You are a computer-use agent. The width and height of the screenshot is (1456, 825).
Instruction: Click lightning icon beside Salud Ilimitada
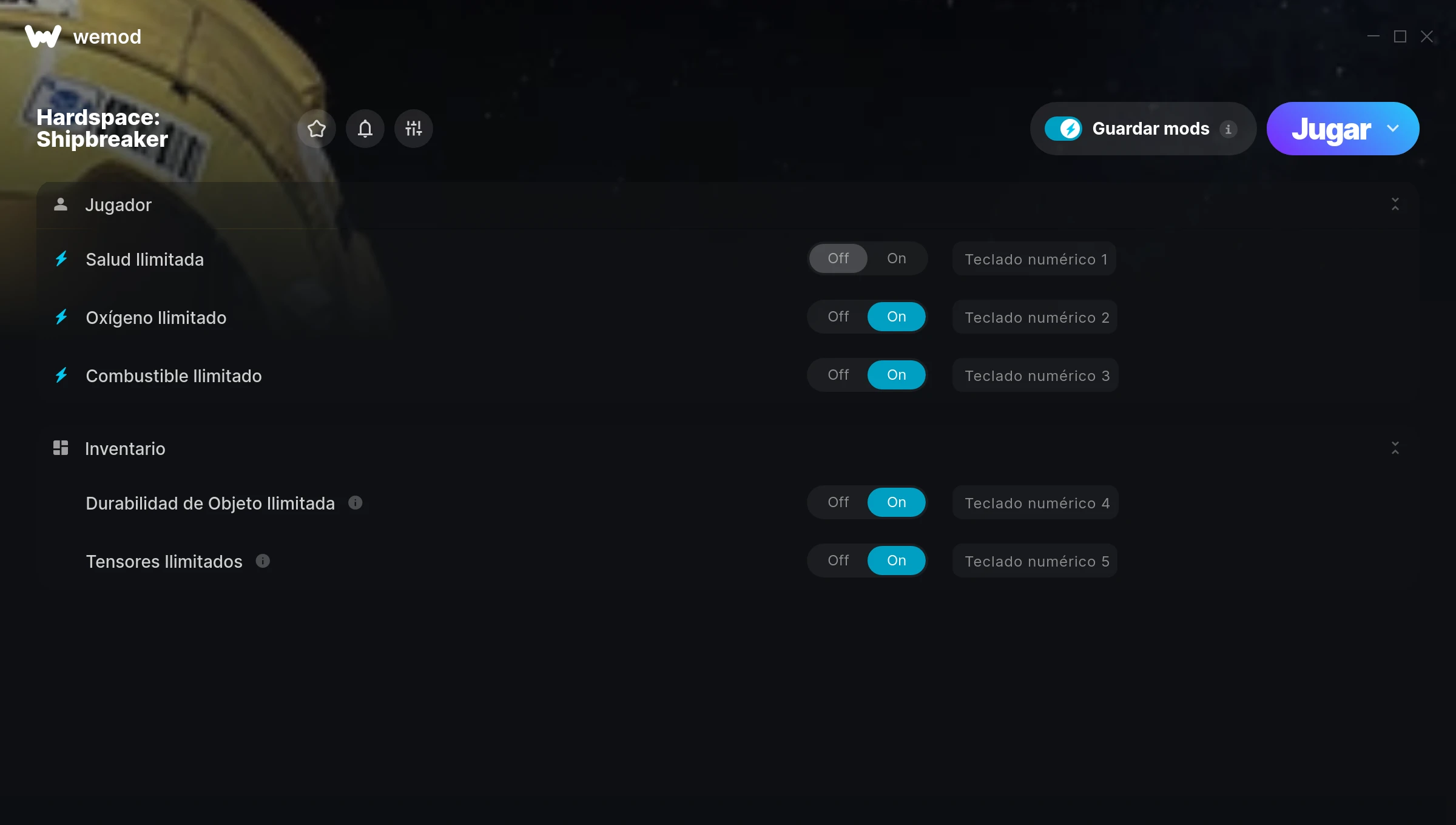coord(61,259)
